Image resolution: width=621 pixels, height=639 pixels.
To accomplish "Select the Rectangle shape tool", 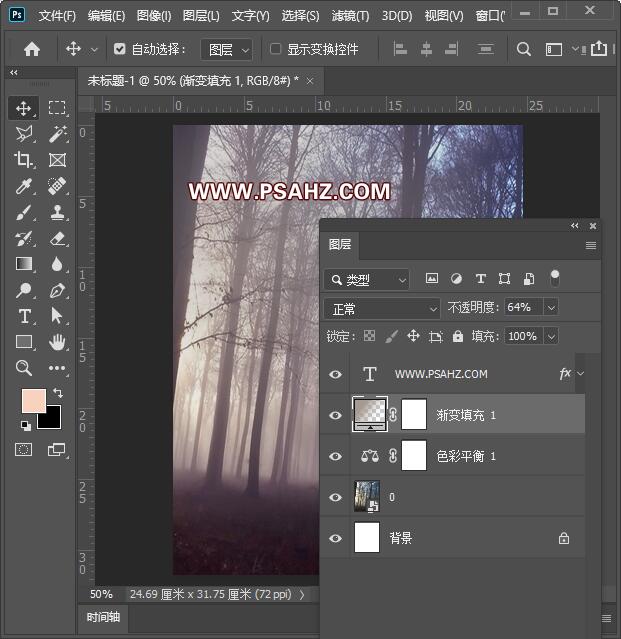I will pyautogui.click(x=24, y=342).
